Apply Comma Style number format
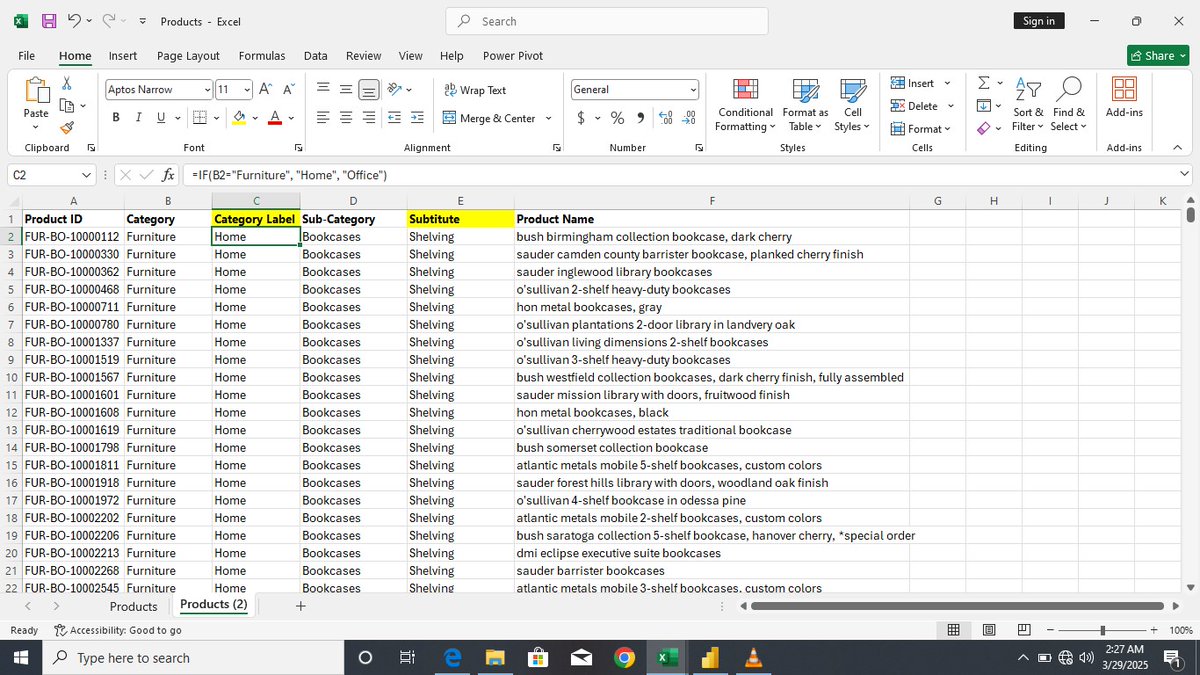This screenshot has width=1200, height=675. [x=640, y=118]
